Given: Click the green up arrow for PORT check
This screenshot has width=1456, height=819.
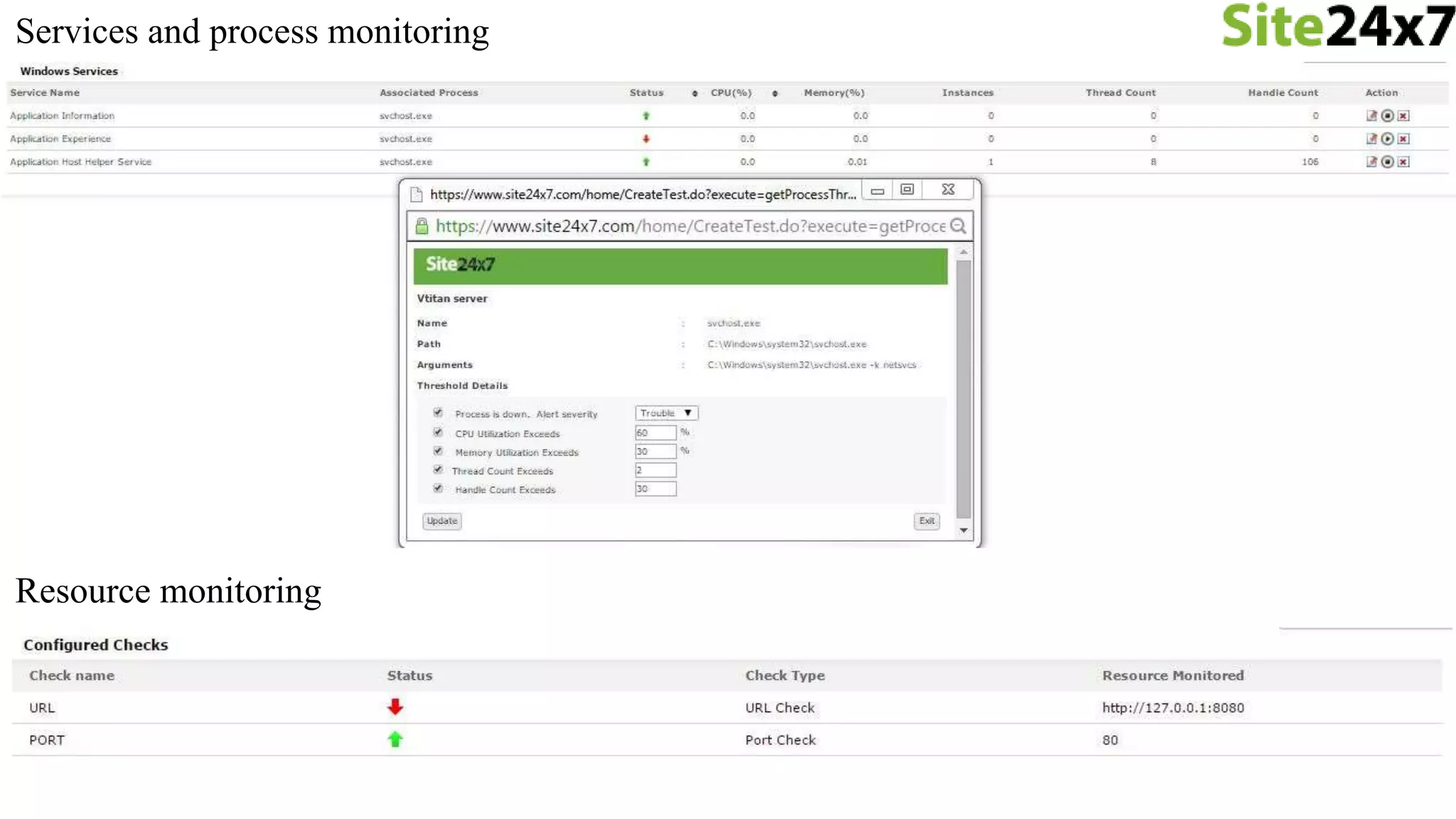Looking at the screenshot, I should (395, 739).
